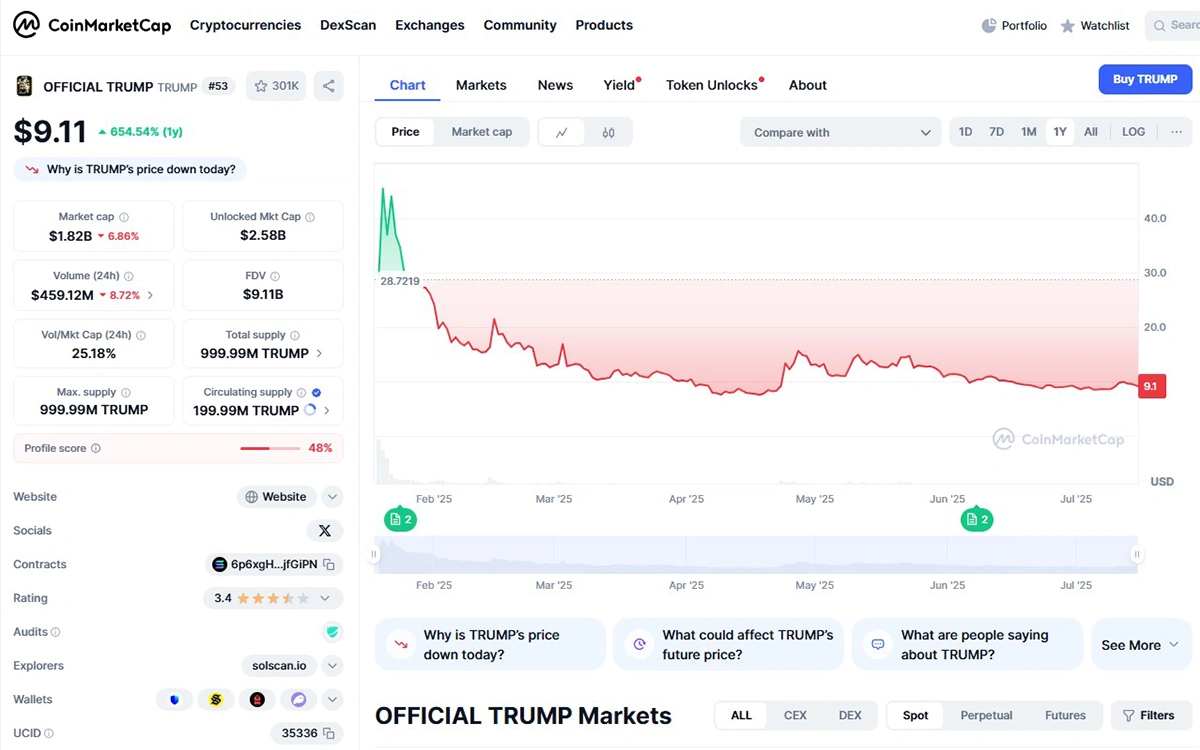The image size is (1200, 750).
Task: Toggle chart to Market cap view
Action: 481,132
